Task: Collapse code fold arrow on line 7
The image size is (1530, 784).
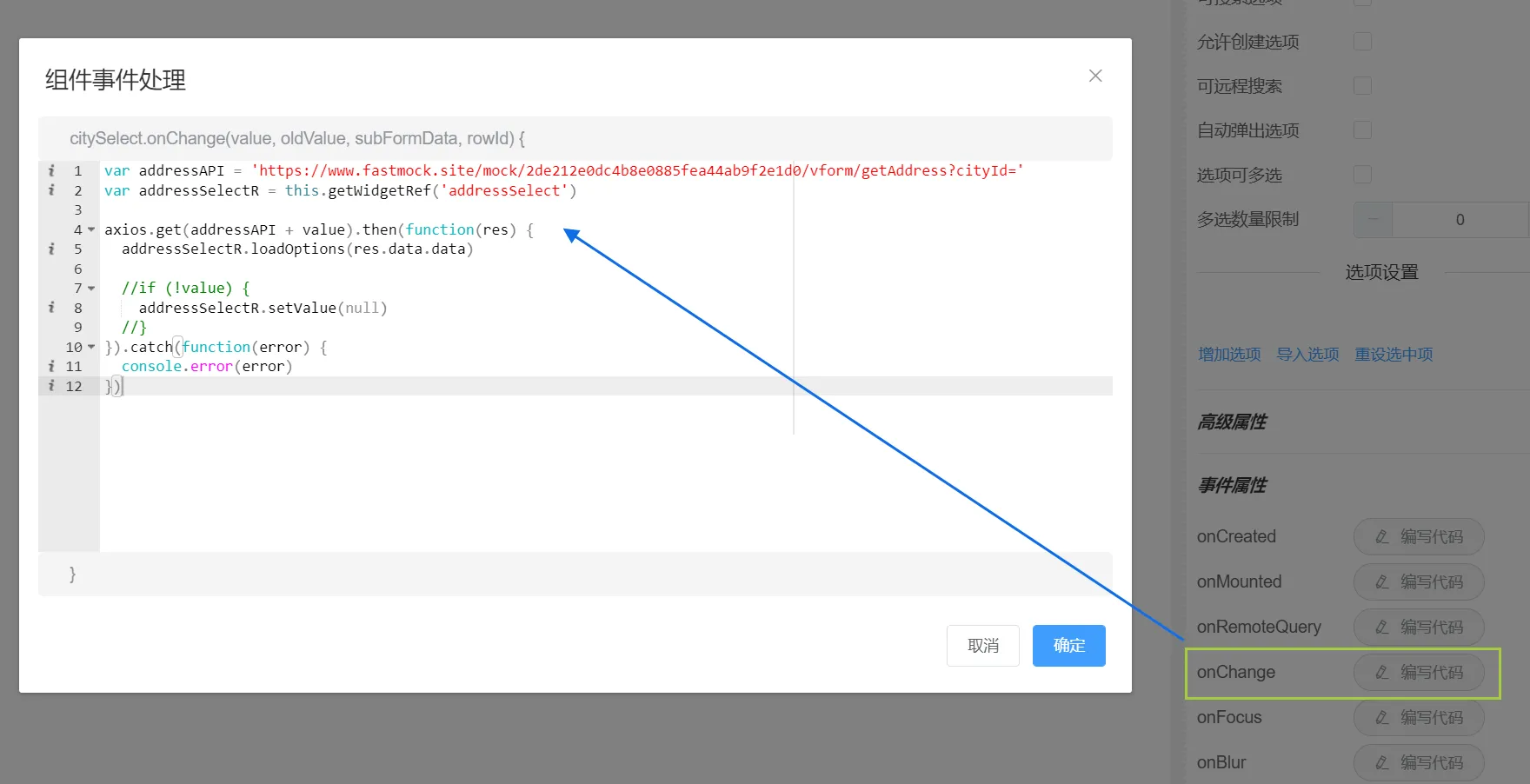Action: point(91,288)
